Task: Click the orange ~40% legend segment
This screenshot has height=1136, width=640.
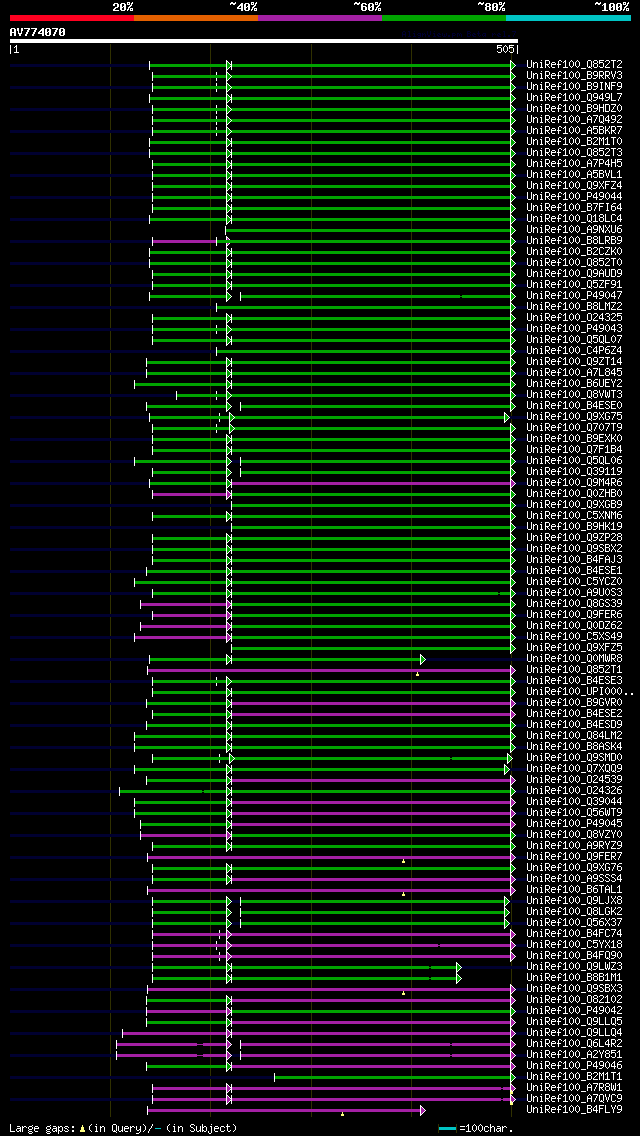Action: click(x=196, y=17)
